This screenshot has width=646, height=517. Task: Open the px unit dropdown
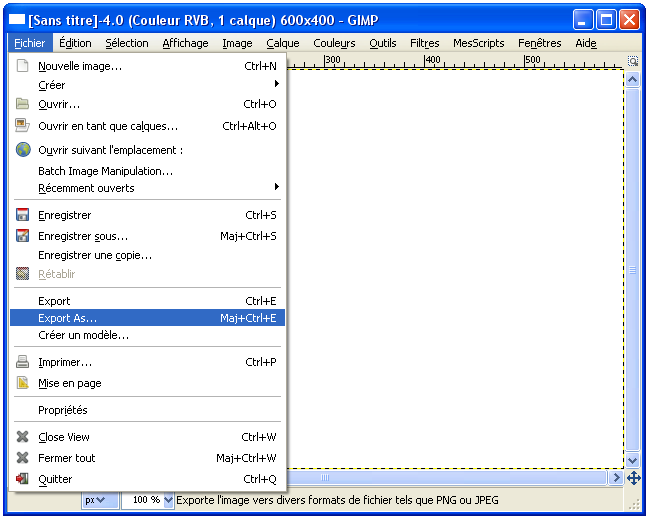(x=100, y=500)
